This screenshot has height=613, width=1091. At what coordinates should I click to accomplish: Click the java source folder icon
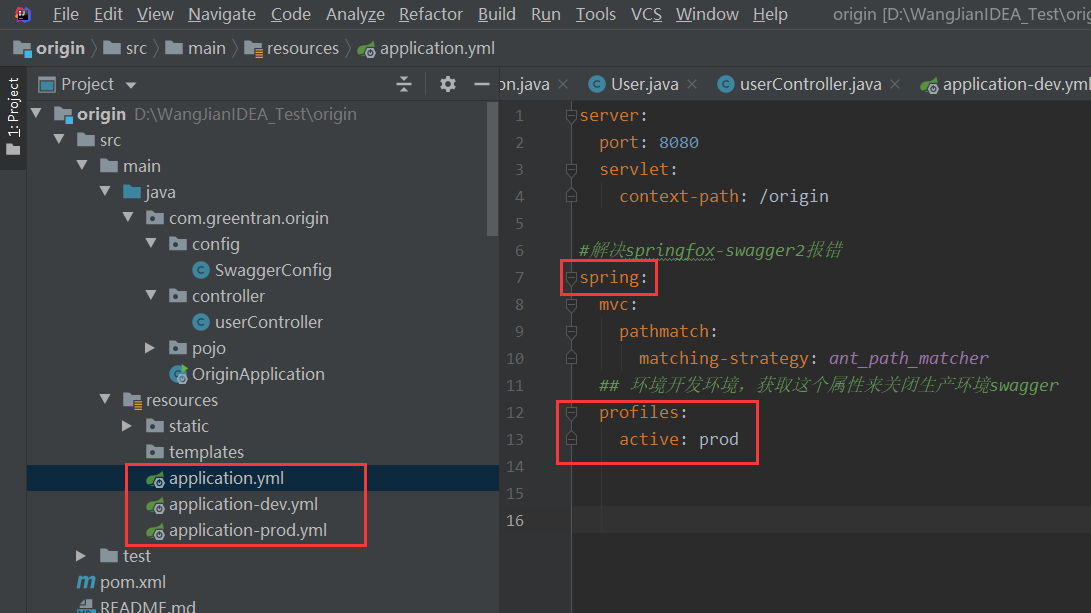point(132,191)
